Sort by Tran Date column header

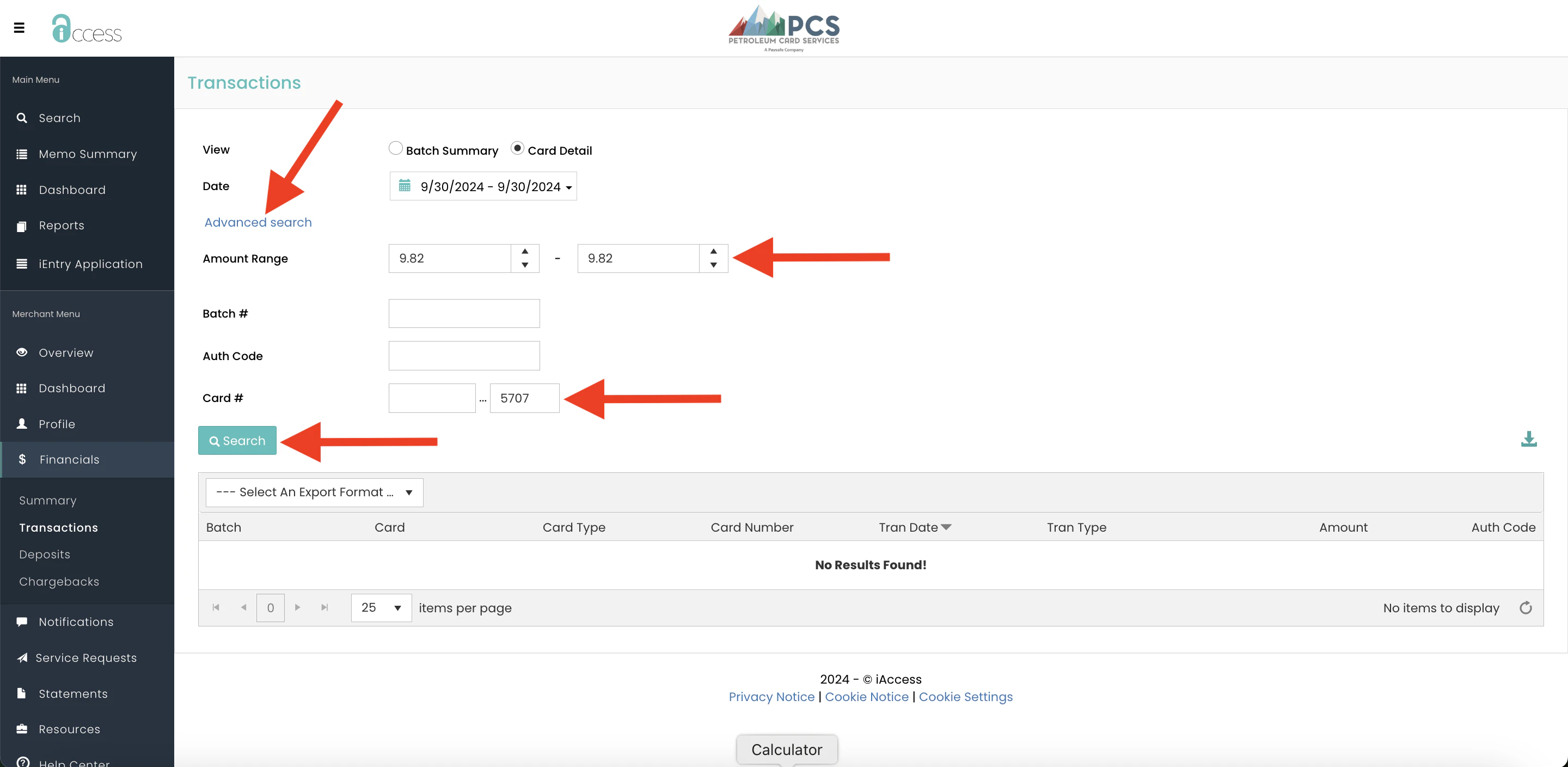point(908,527)
